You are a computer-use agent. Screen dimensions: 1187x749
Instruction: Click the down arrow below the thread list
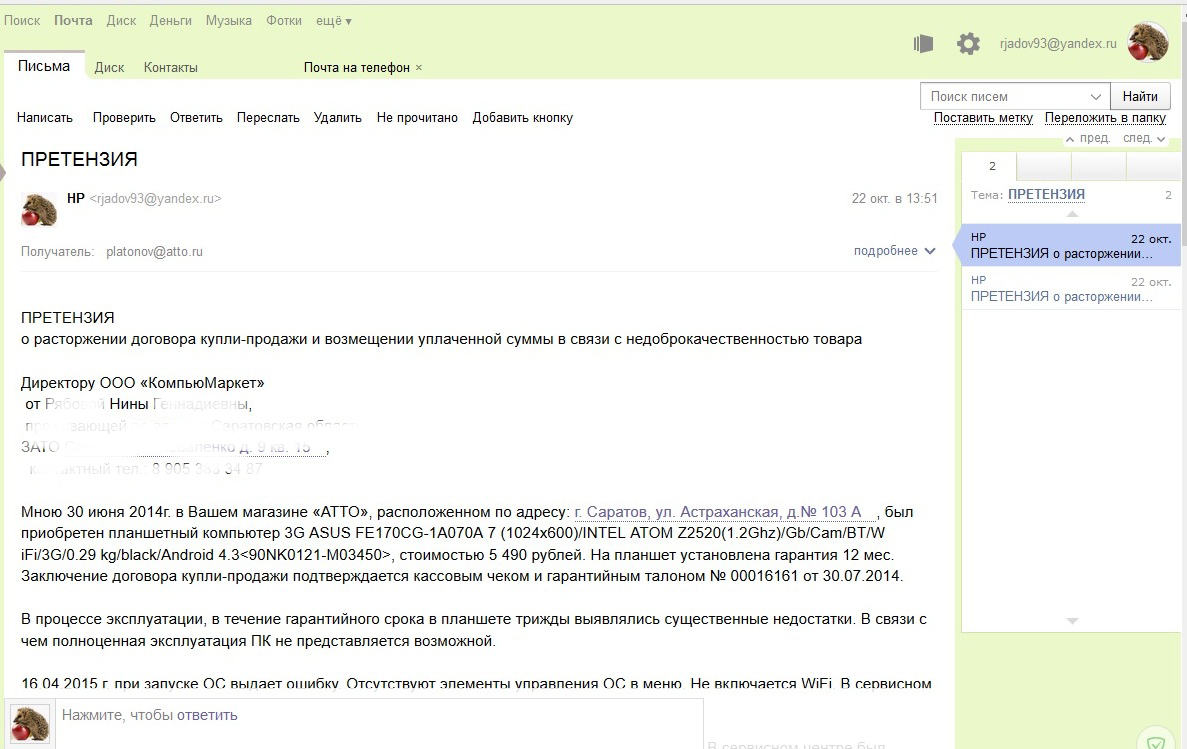1071,621
